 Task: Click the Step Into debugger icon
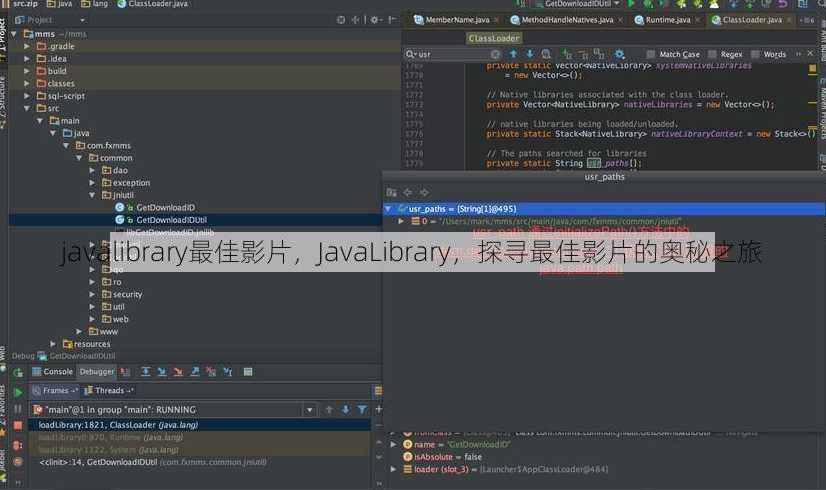(x=162, y=372)
